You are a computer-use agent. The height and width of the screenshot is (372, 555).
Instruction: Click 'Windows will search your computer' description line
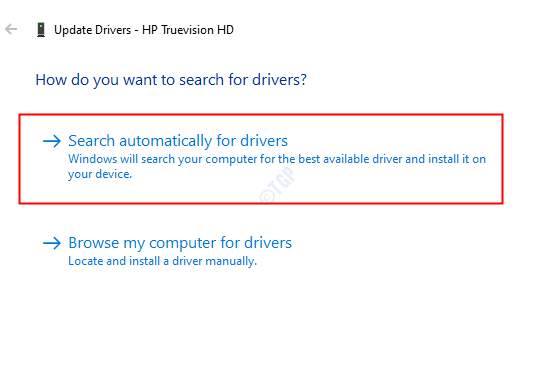[x=277, y=159]
